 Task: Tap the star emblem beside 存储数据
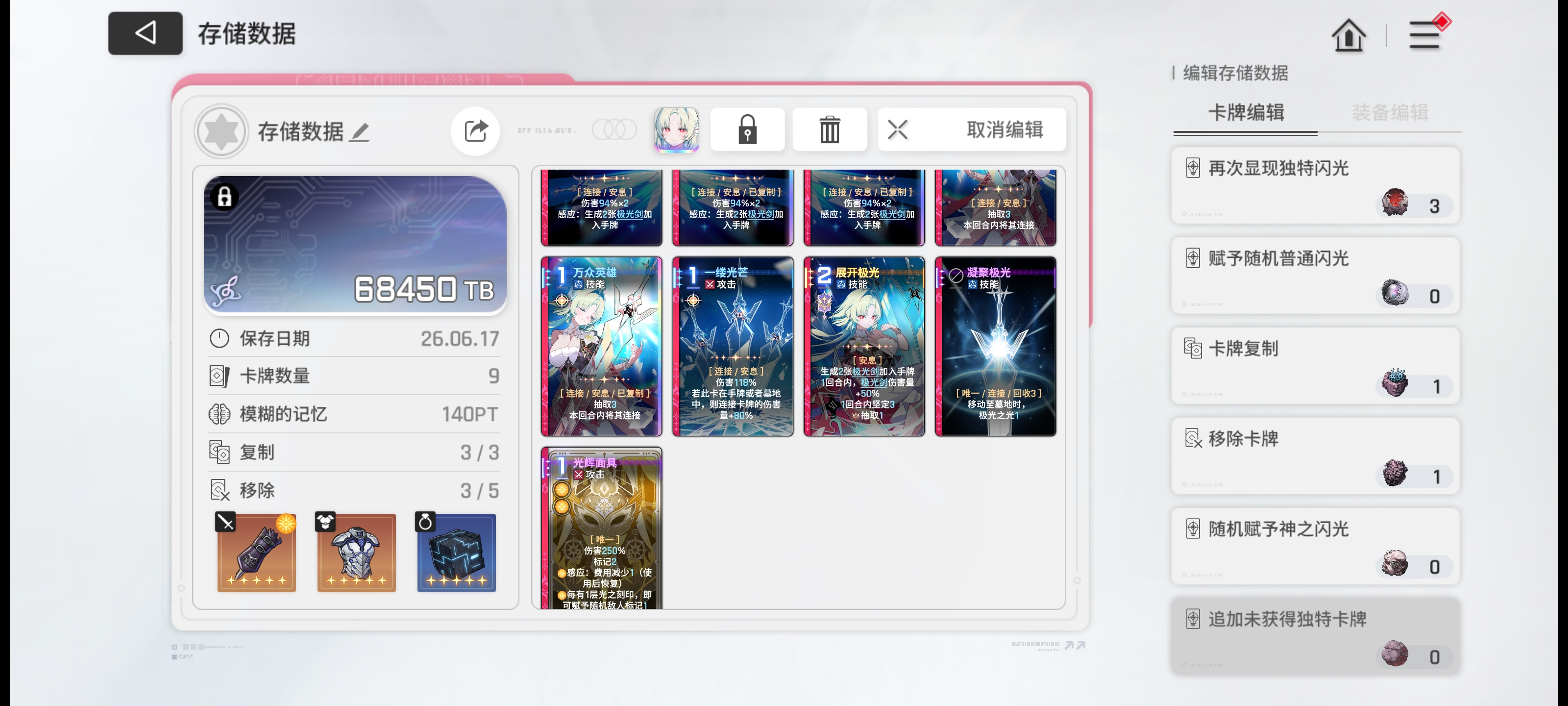[221, 131]
